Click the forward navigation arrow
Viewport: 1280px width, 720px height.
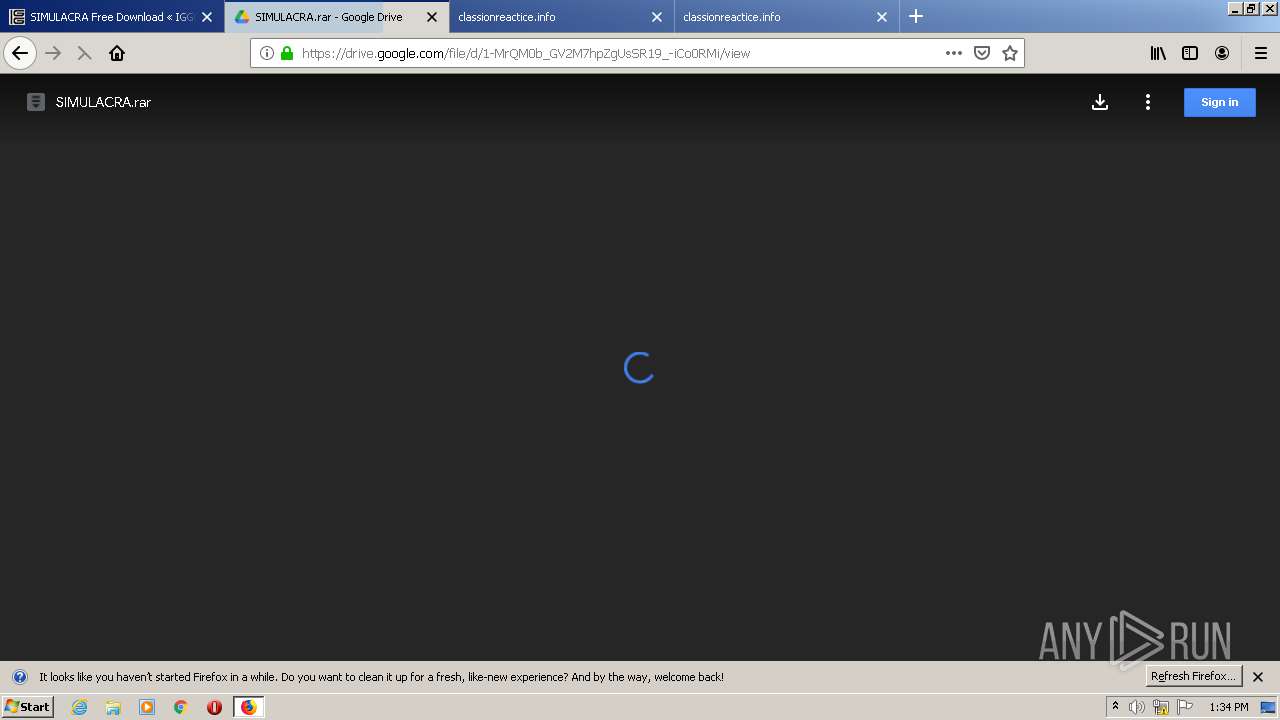53,53
